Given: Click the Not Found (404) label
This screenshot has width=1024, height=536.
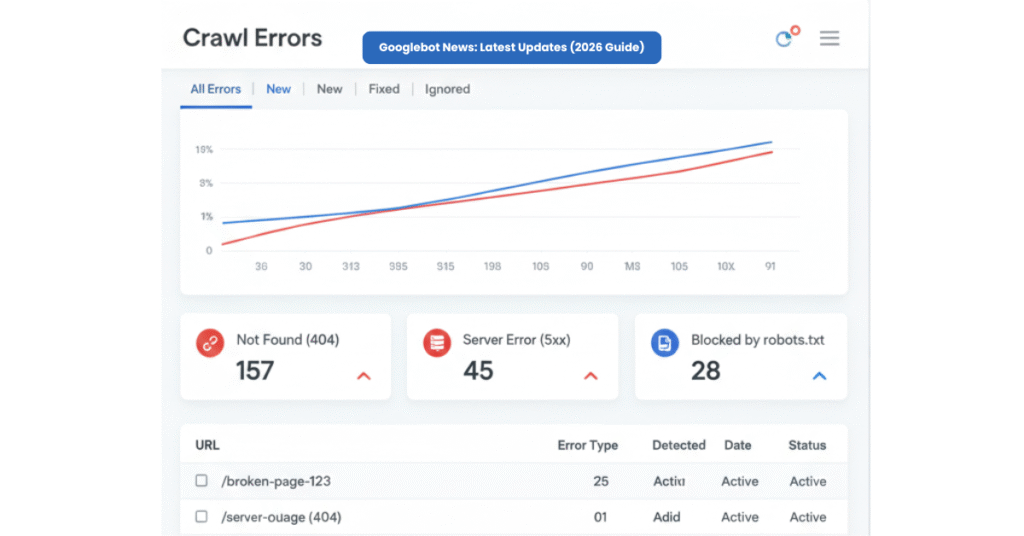Looking at the screenshot, I should 287,340.
